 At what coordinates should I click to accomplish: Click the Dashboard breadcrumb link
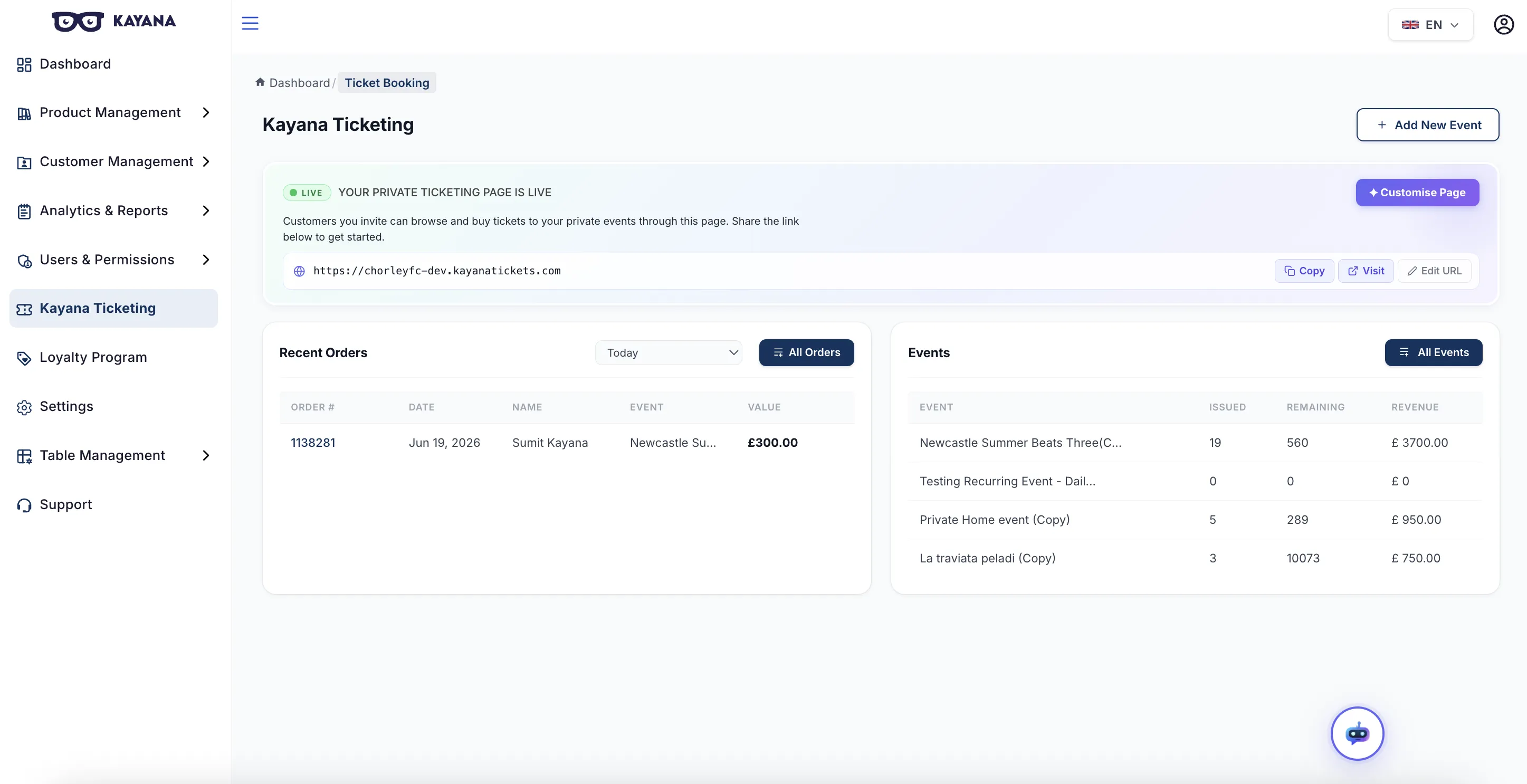(x=299, y=83)
